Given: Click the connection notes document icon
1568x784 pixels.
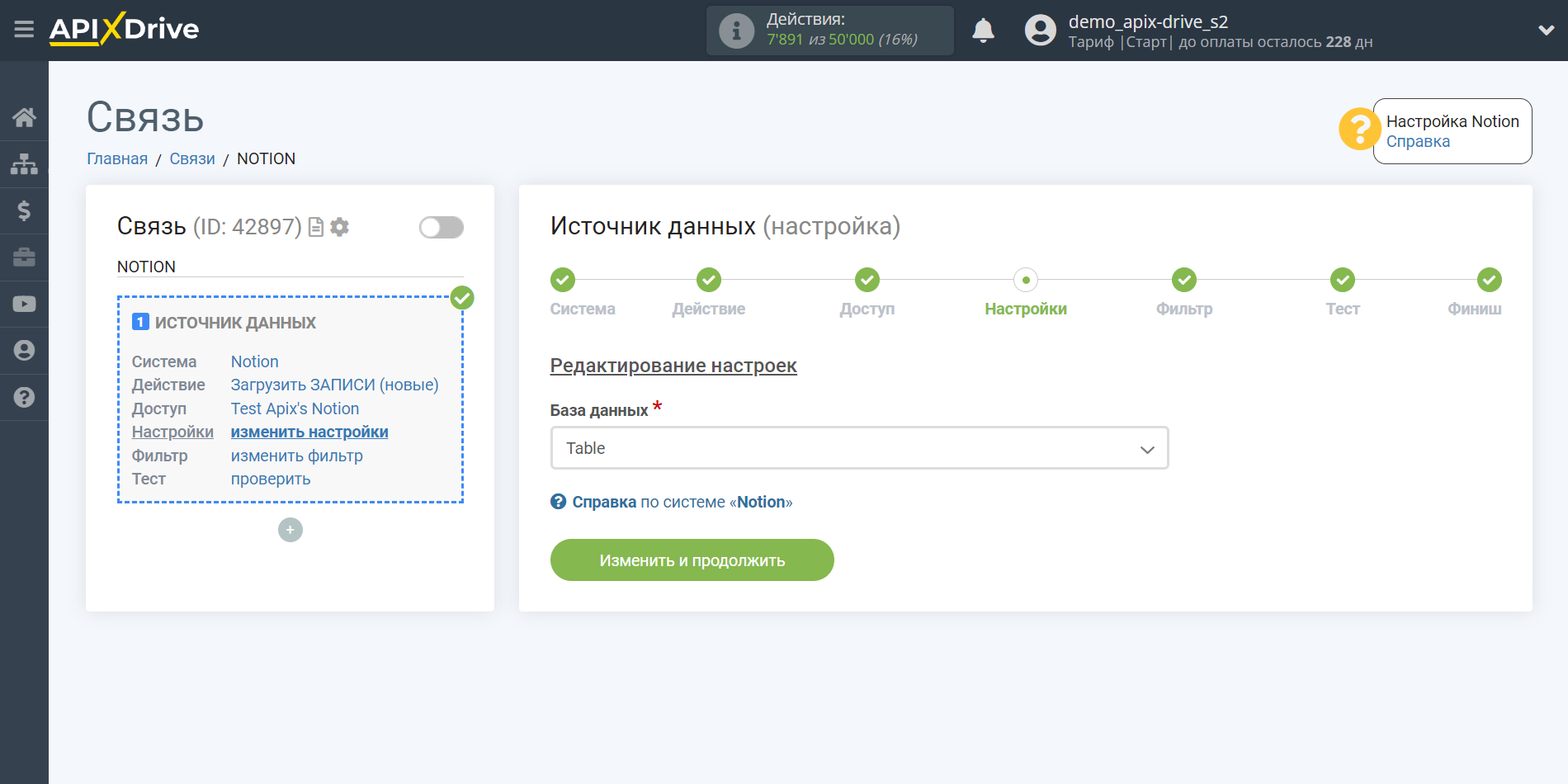Looking at the screenshot, I should click(x=315, y=227).
